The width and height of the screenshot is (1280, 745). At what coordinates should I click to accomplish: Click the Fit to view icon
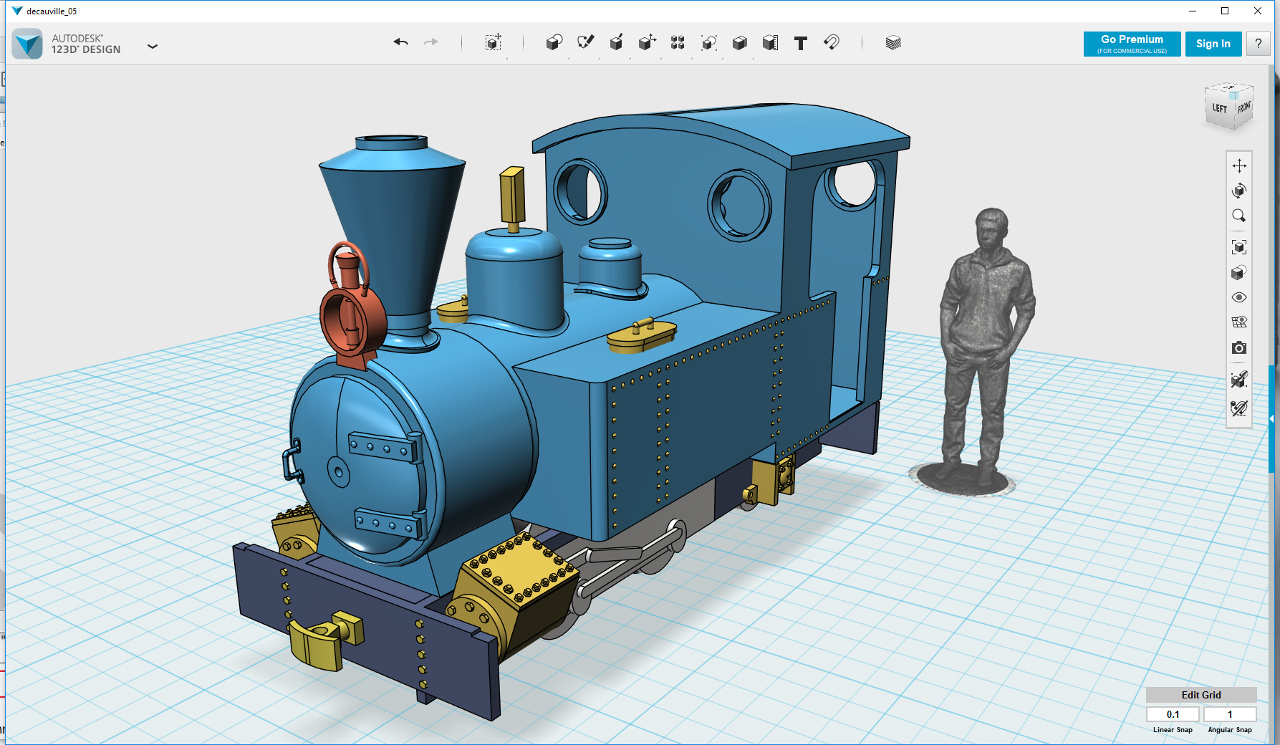1239,247
